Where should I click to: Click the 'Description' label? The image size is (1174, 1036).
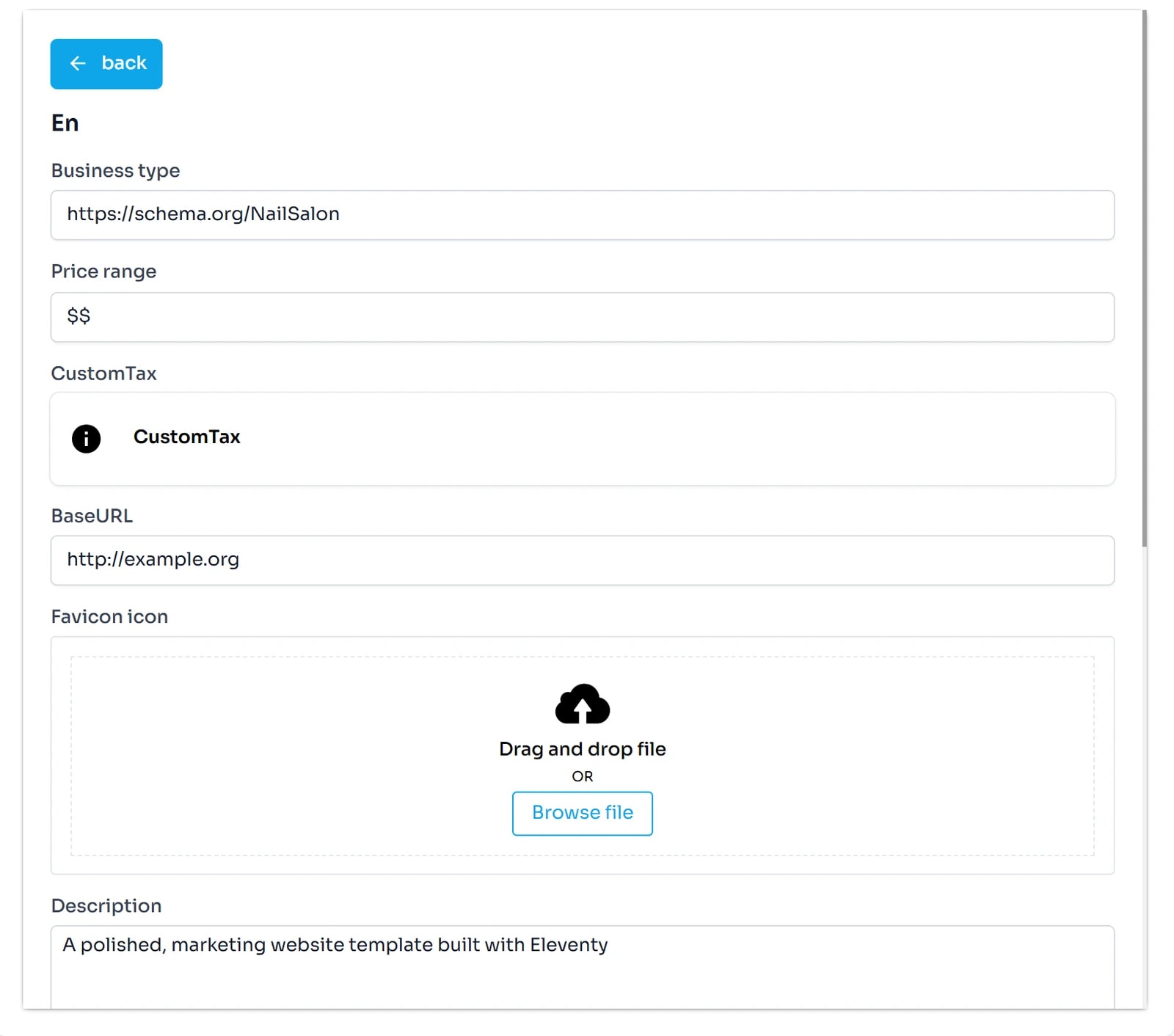point(106,905)
